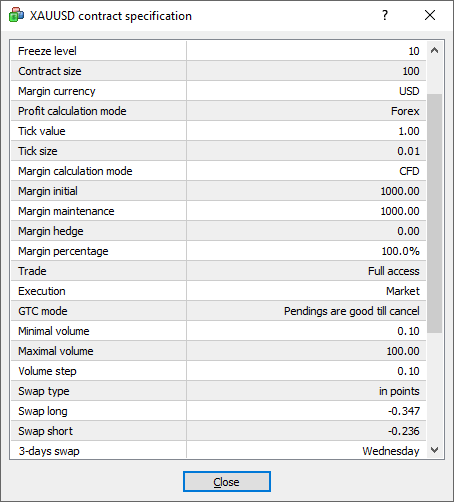The height and width of the screenshot is (502, 454).
Task: Close the contract specification dialog with X
Action: (430, 15)
